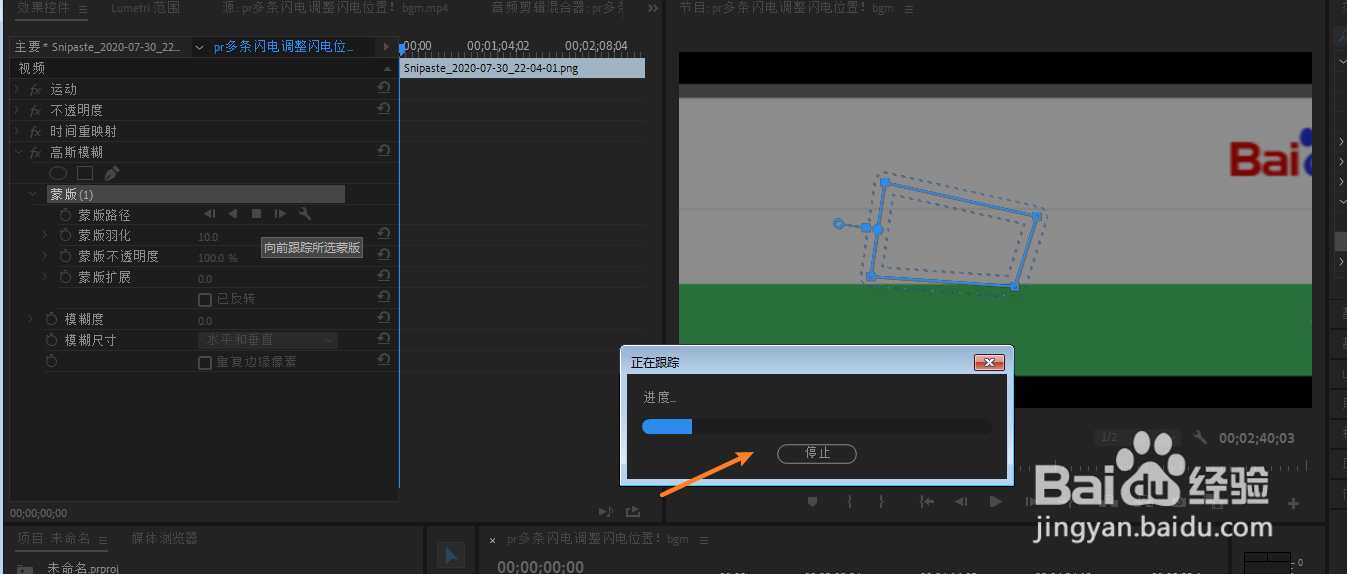Collapse the 高斯模糊 effect
The height and width of the screenshot is (574, 1347).
(16, 152)
